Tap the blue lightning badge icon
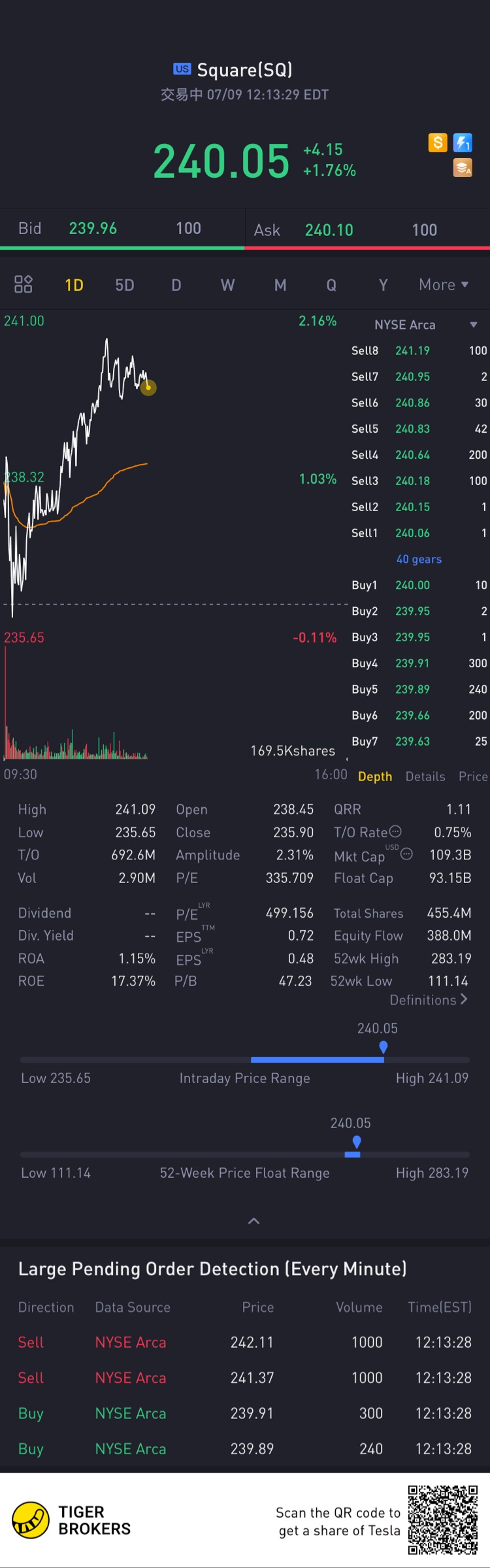Image resolution: width=490 pixels, height=1568 pixels. 463,142
